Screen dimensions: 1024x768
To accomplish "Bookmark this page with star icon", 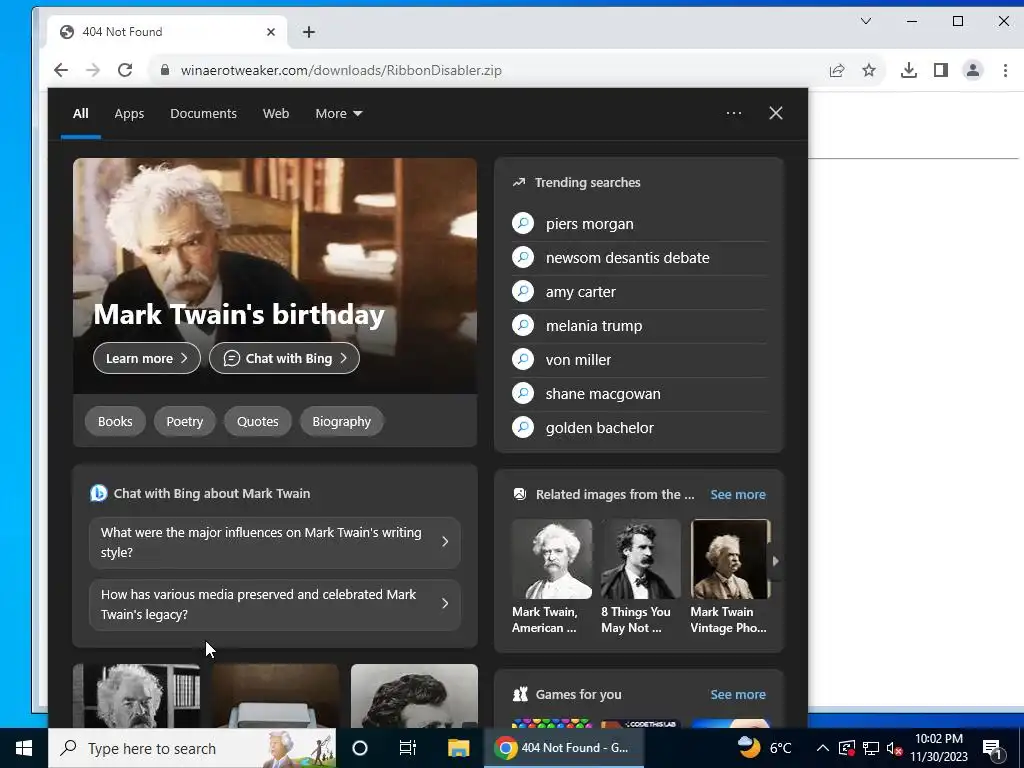I will point(869,70).
